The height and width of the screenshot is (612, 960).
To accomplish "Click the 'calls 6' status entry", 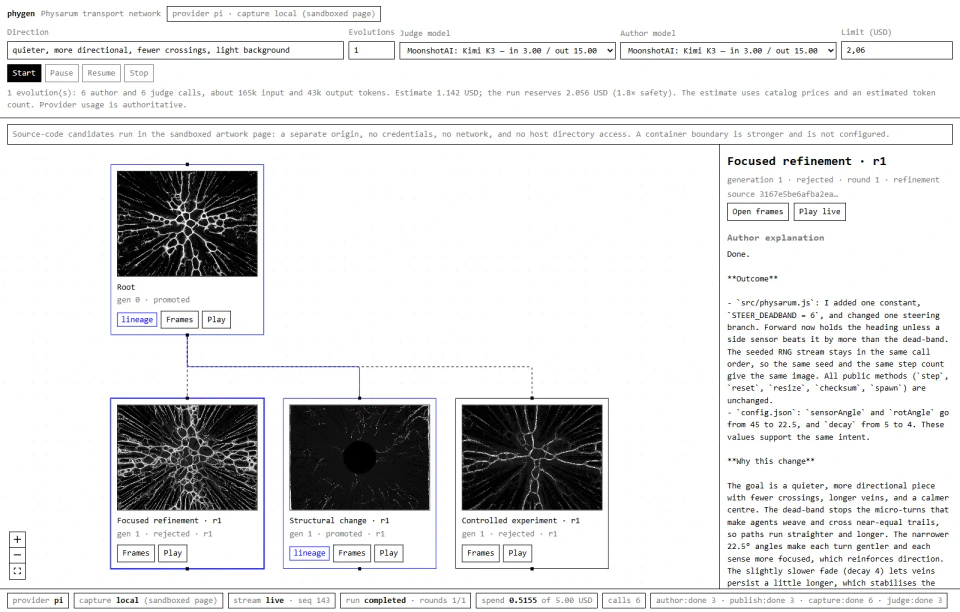I will 624,600.
